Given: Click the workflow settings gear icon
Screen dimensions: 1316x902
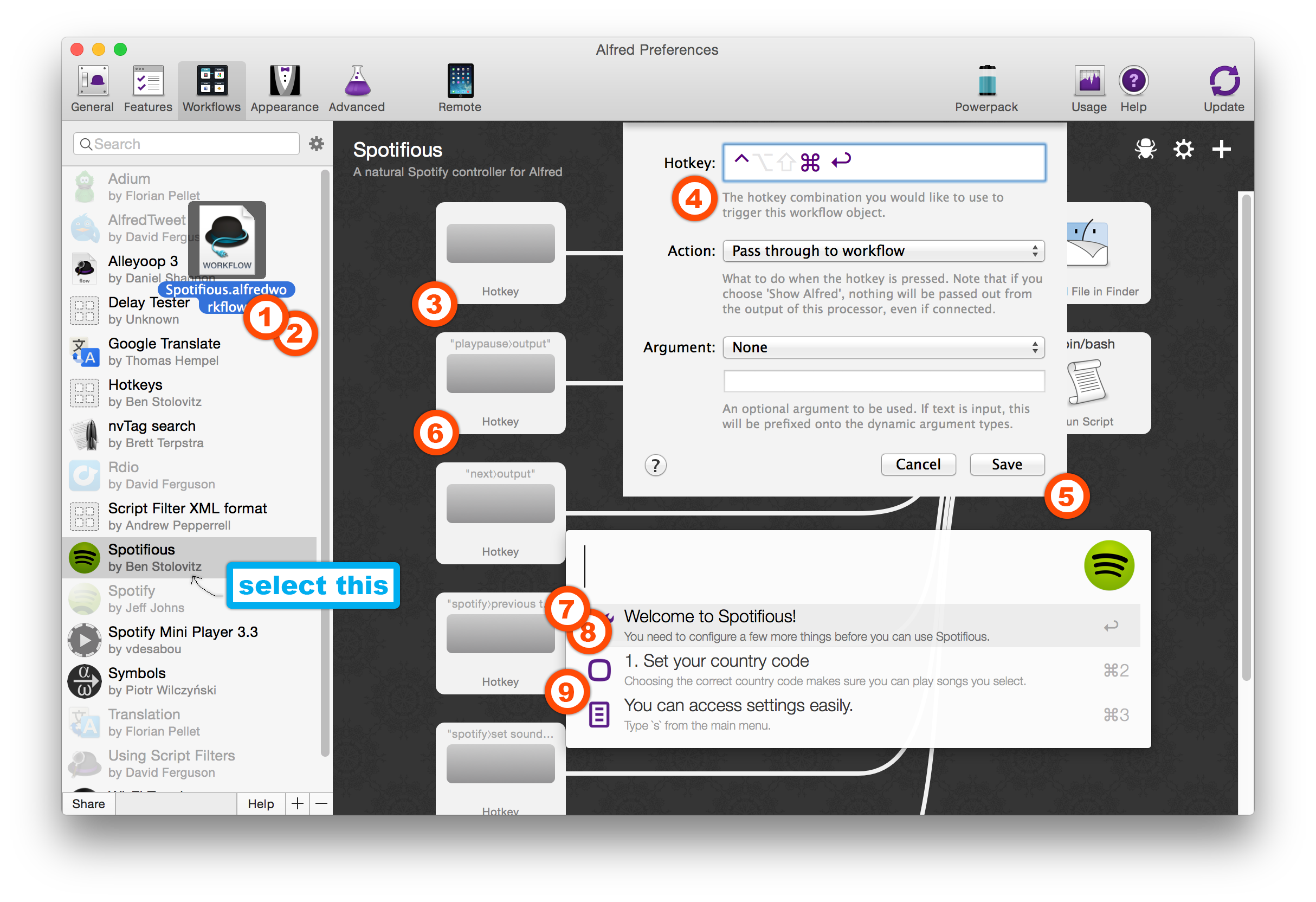Looking at the screenshot, I should pos(1184,150).
